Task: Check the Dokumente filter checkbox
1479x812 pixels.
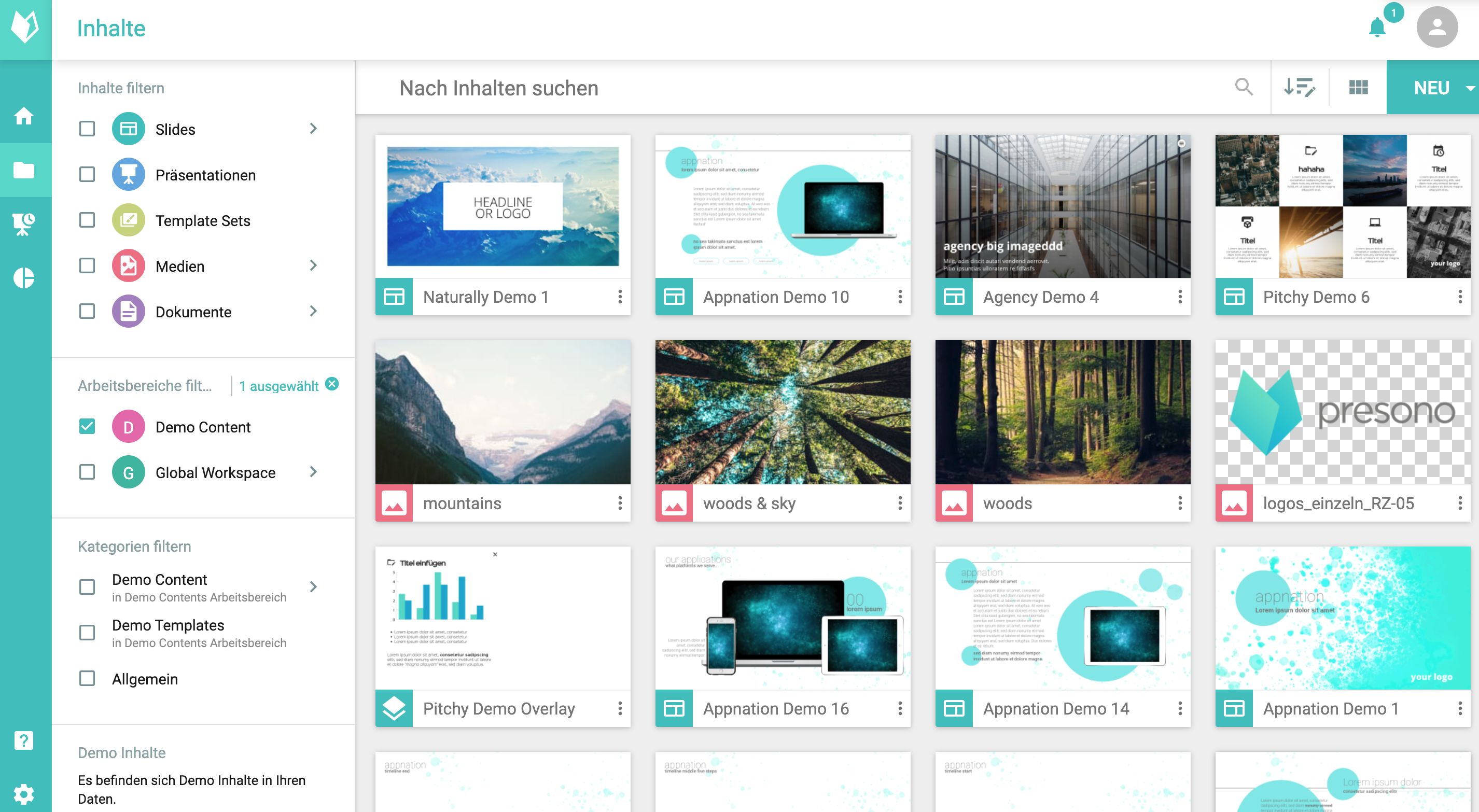Action: pos(87,311)
